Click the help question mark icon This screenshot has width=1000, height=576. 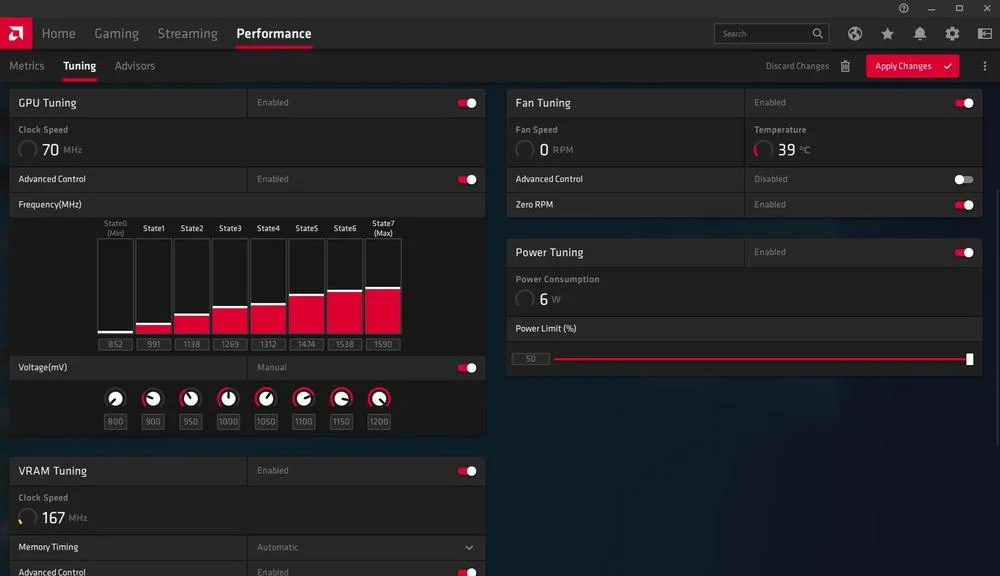click(904, 8)
